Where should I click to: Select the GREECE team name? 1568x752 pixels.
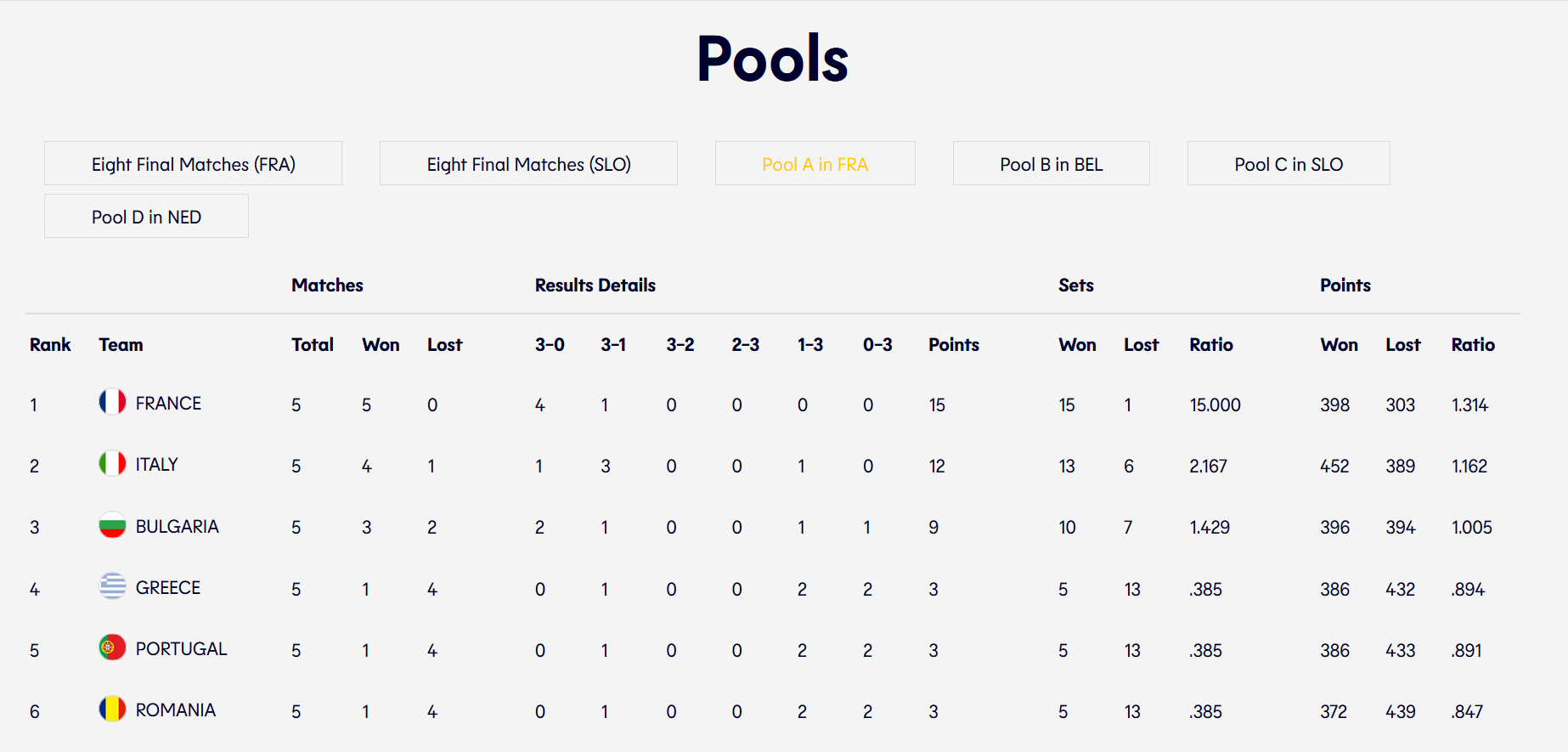168,588
